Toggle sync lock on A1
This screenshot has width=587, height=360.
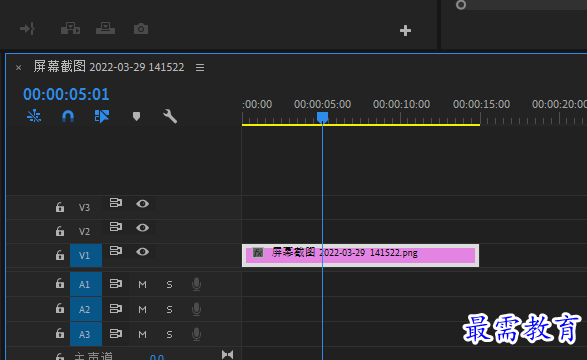[116, 284]
